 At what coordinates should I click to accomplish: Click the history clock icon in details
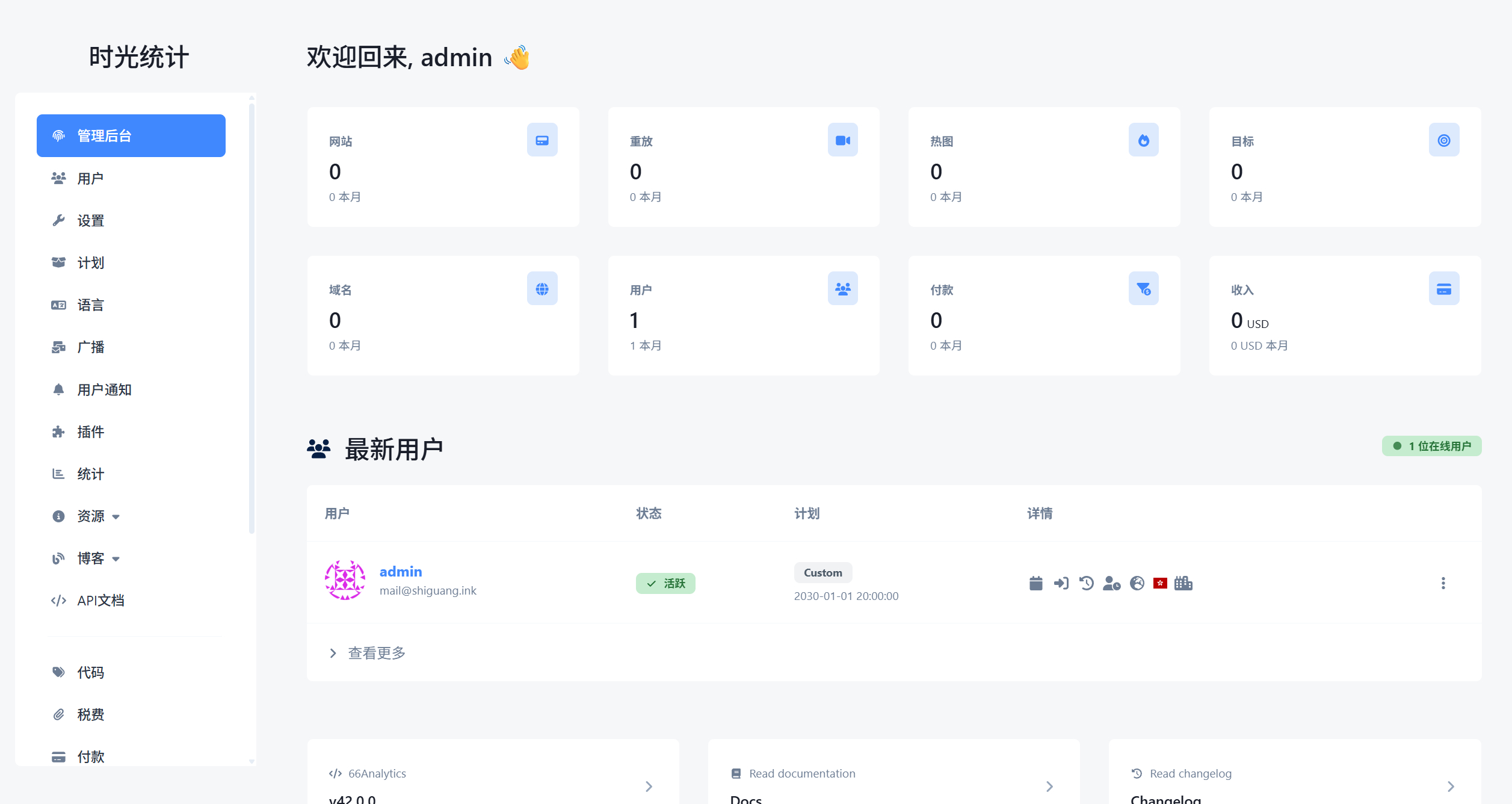click(x=1086, y=583)
